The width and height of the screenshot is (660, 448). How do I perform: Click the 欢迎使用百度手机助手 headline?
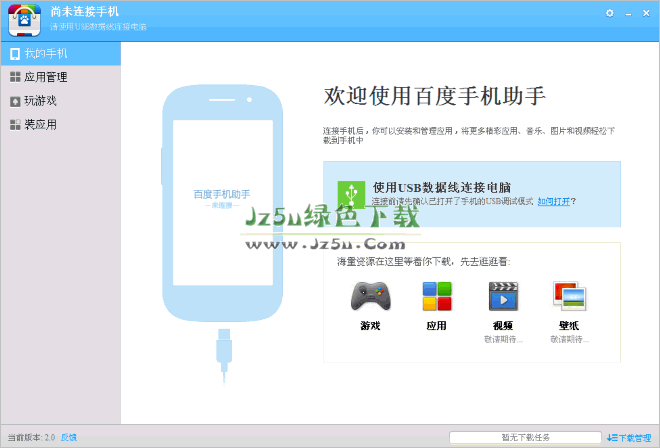(434, 96)
